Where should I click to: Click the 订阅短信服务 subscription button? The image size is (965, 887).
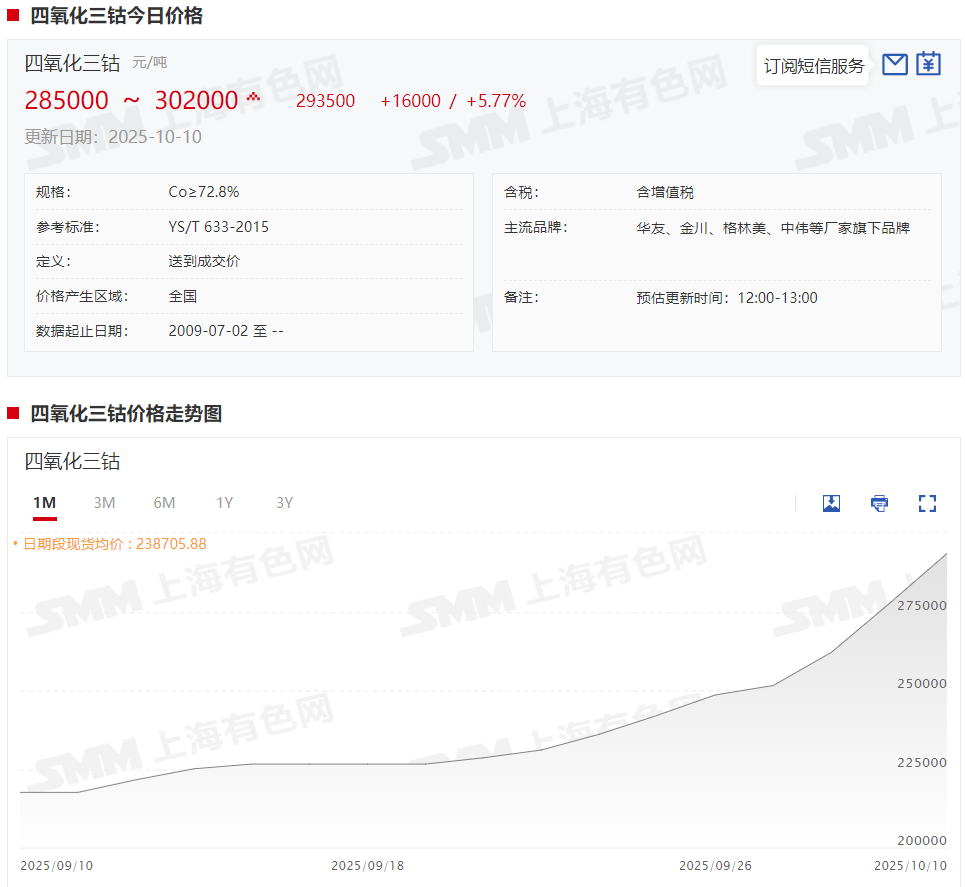click(813, 66)
